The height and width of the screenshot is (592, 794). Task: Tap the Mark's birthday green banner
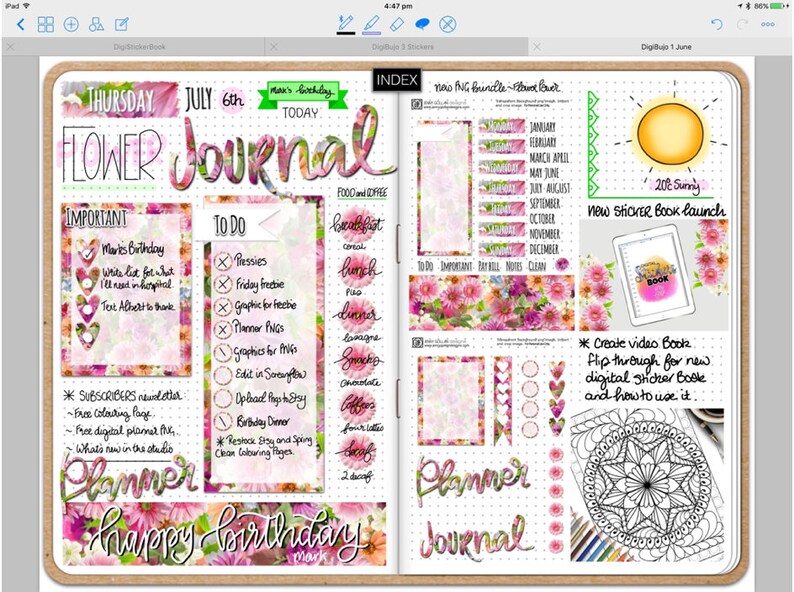tap(302, 93)
